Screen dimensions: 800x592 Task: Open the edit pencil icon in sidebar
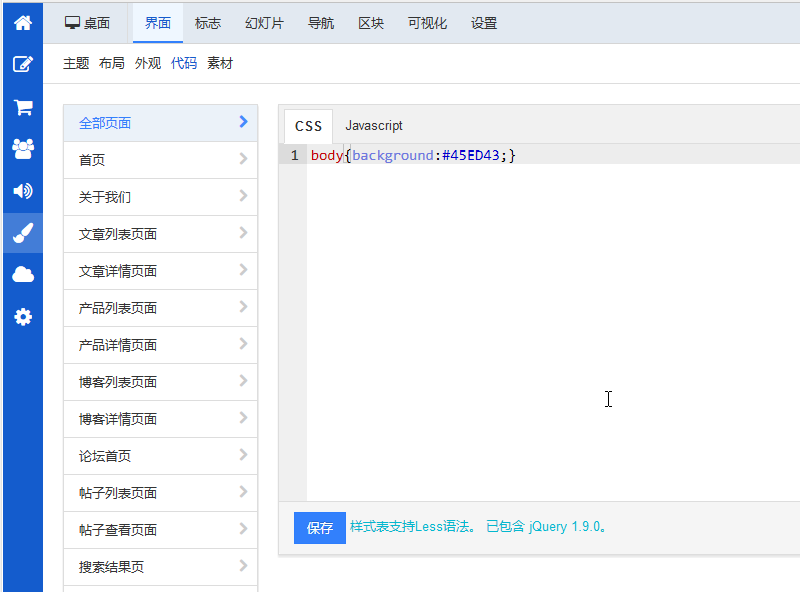[x=22, y=64]
